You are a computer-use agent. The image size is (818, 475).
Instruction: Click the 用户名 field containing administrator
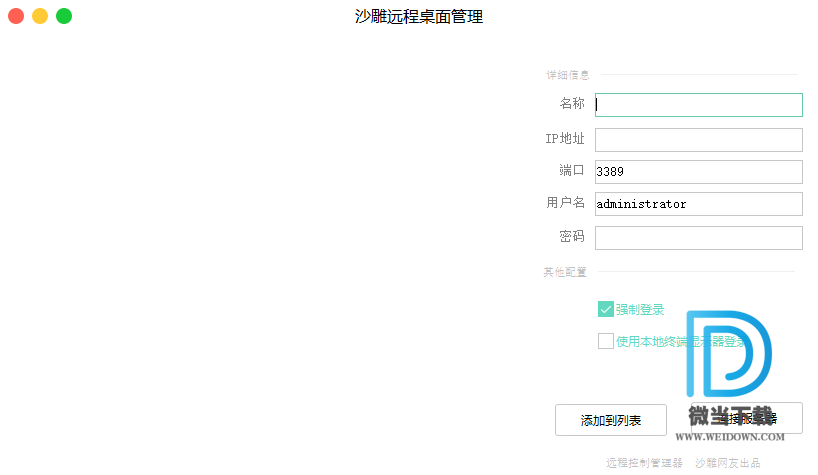[698, 204]
